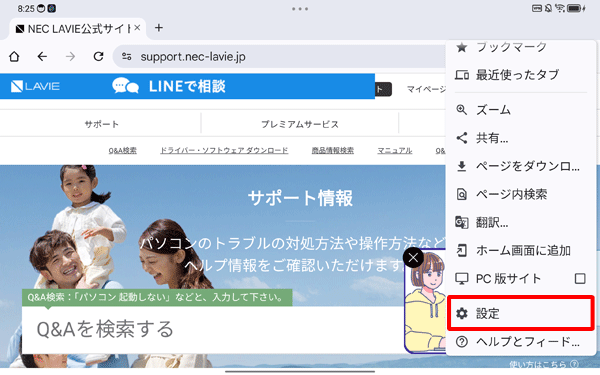Dismiss the chat assistant with X button

(413, 258)
